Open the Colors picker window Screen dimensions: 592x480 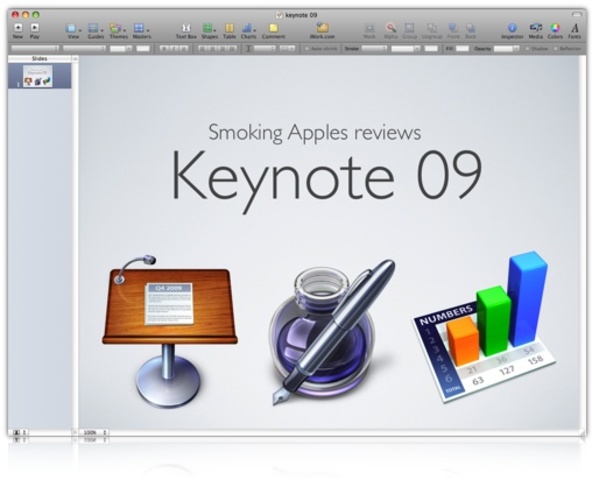(x=555, y=30)
